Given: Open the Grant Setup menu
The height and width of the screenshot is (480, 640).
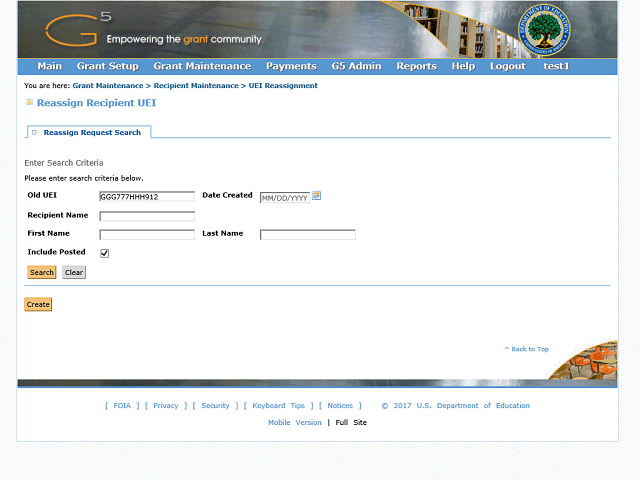Looking at the screenshot, I should tap(108, 66).
